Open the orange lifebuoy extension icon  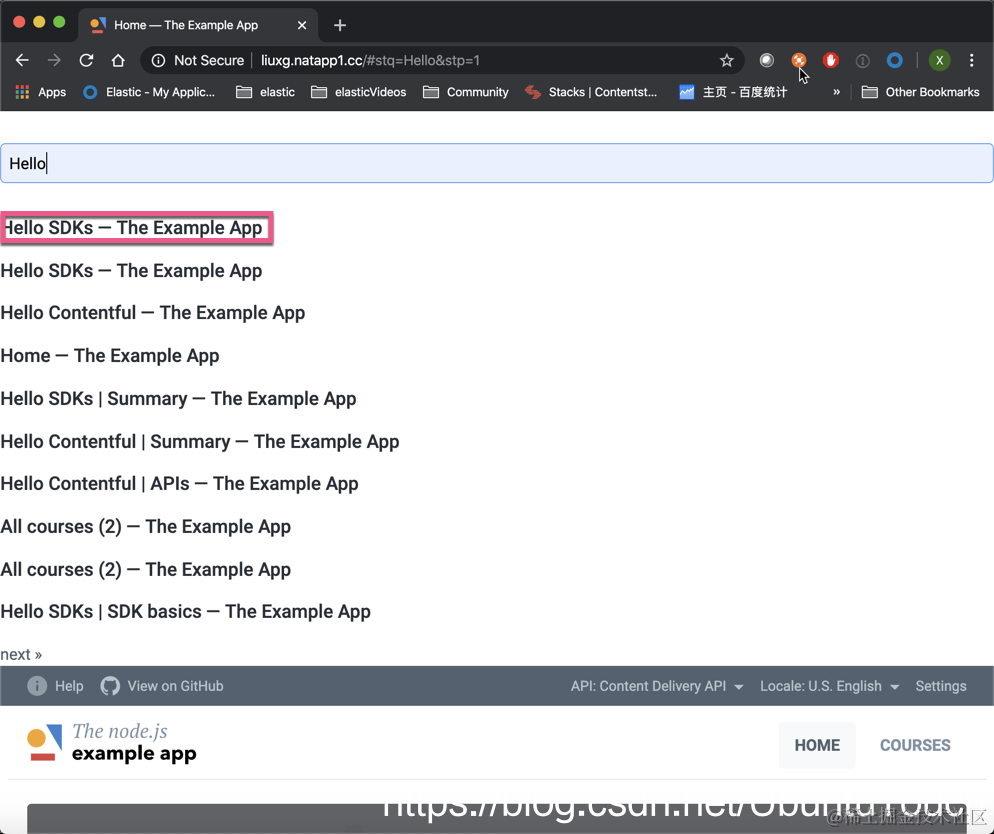[799, 60]
